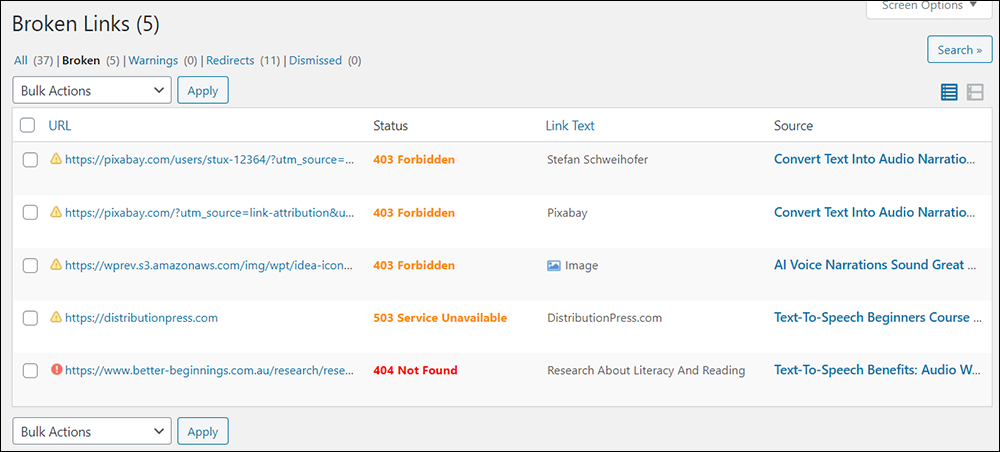The width and height of the screenshot is (1000, 452).
Task: Select checkbox for 404 Not Found row
Action: pos(30,370)
